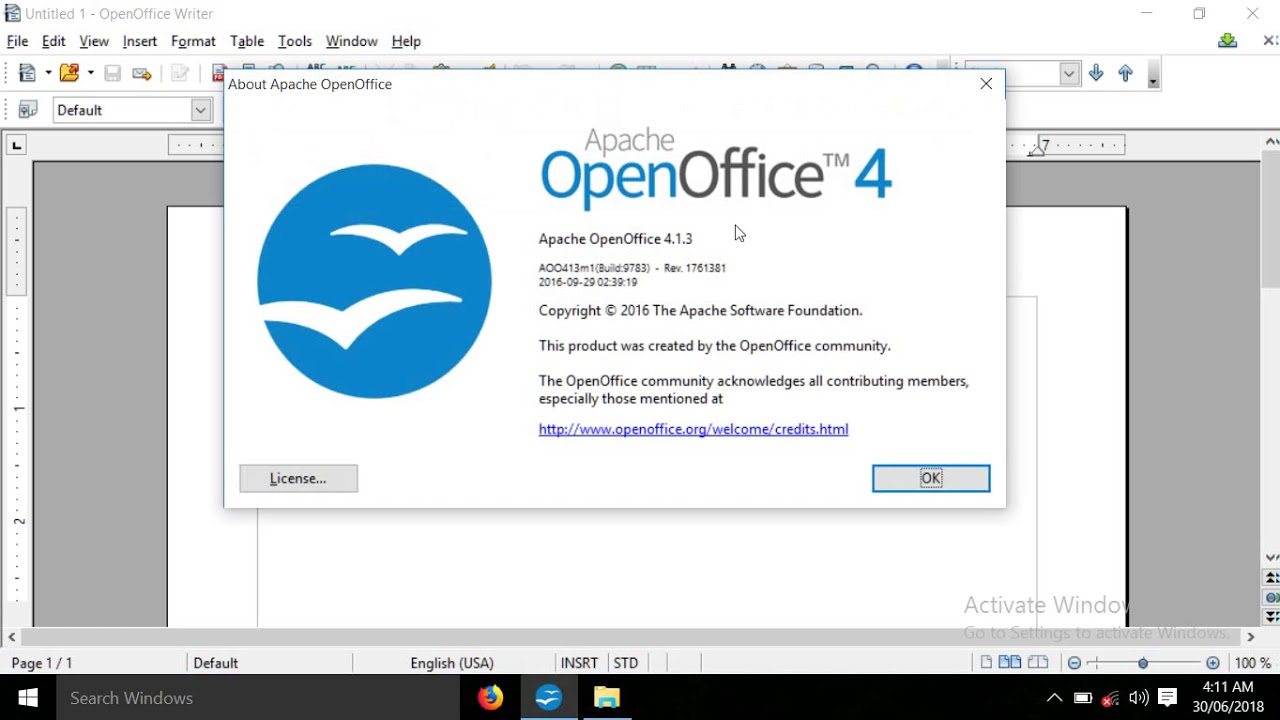Click the License... button
1280x720 pixels.
click(298, 478)
